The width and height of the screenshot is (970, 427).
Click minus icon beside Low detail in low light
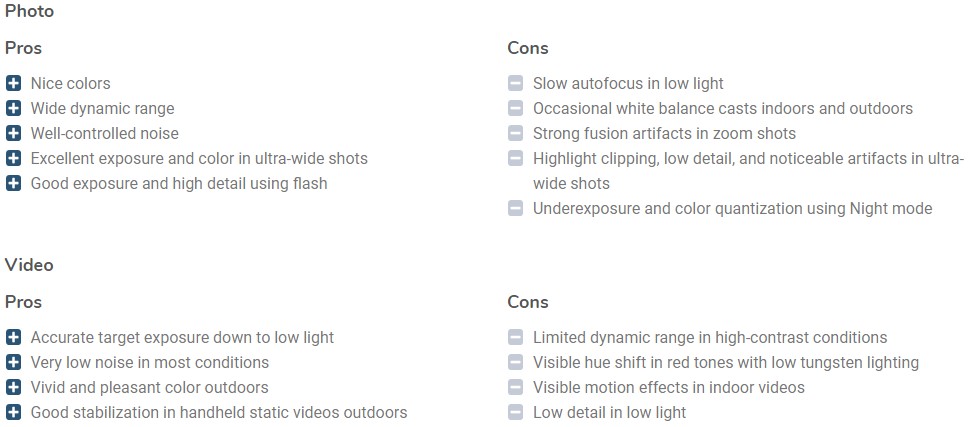pos(515,412)
